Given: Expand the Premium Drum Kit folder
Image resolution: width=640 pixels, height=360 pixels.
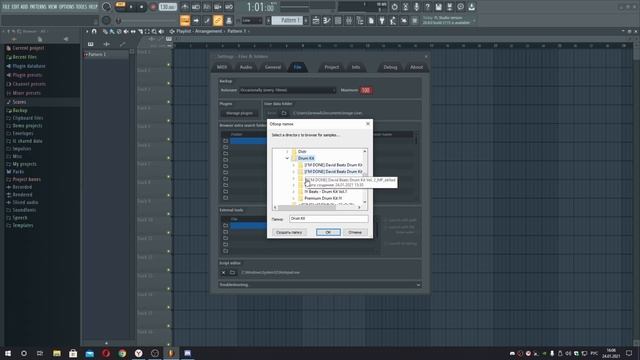Looking at the screenshot, I should pyautogui.click(x=293, y=198).
